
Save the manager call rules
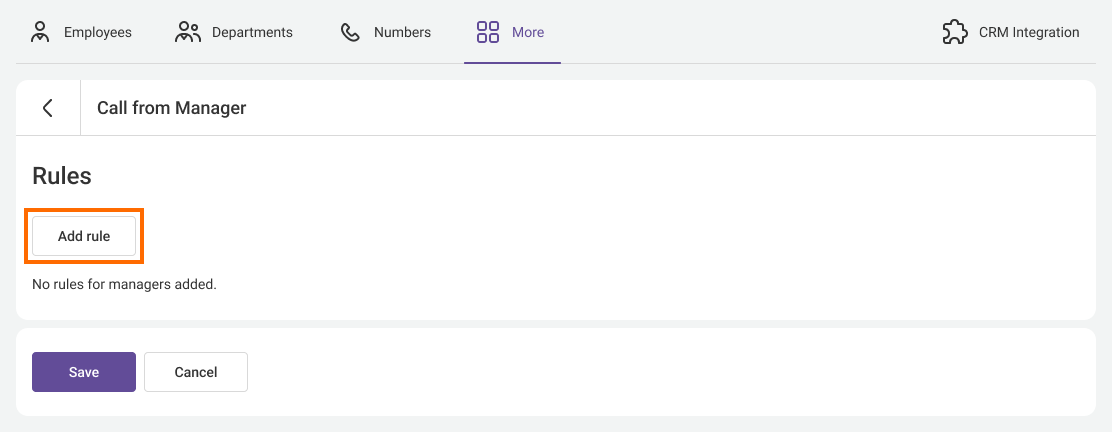84,372
